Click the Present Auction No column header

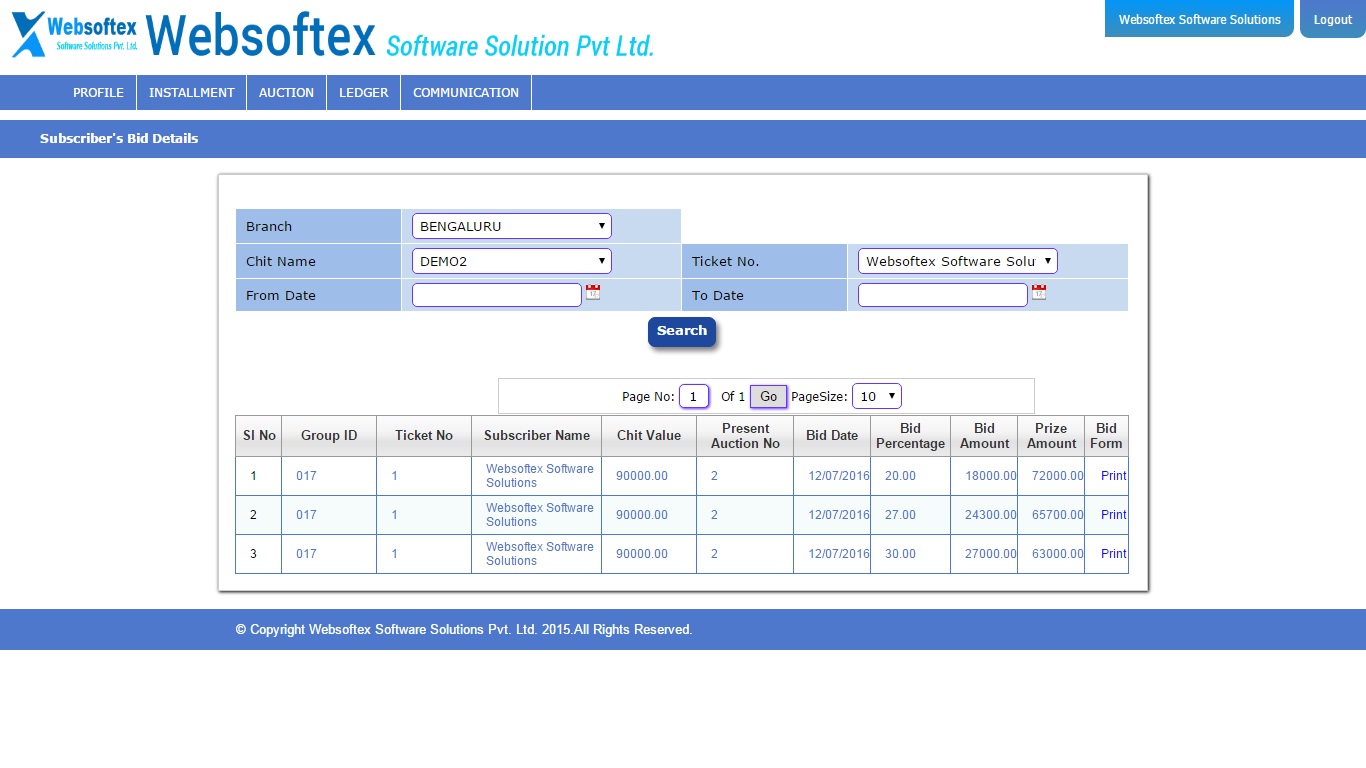pos(745,436)
